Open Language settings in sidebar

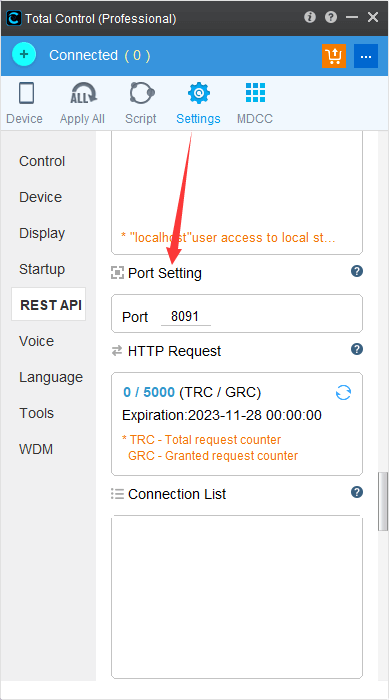click(x=51, y=377)
